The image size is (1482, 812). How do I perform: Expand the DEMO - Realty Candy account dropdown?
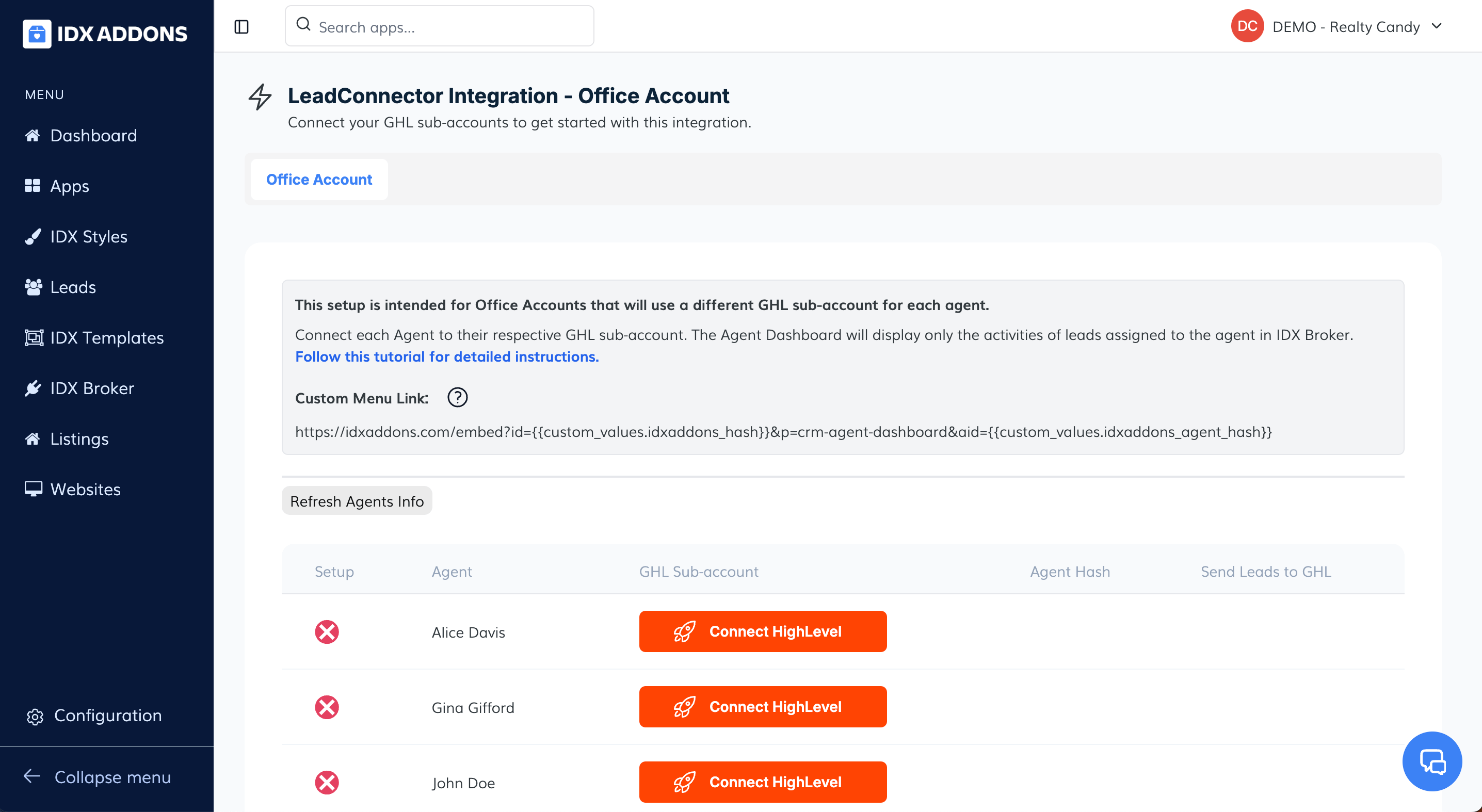1437,26
